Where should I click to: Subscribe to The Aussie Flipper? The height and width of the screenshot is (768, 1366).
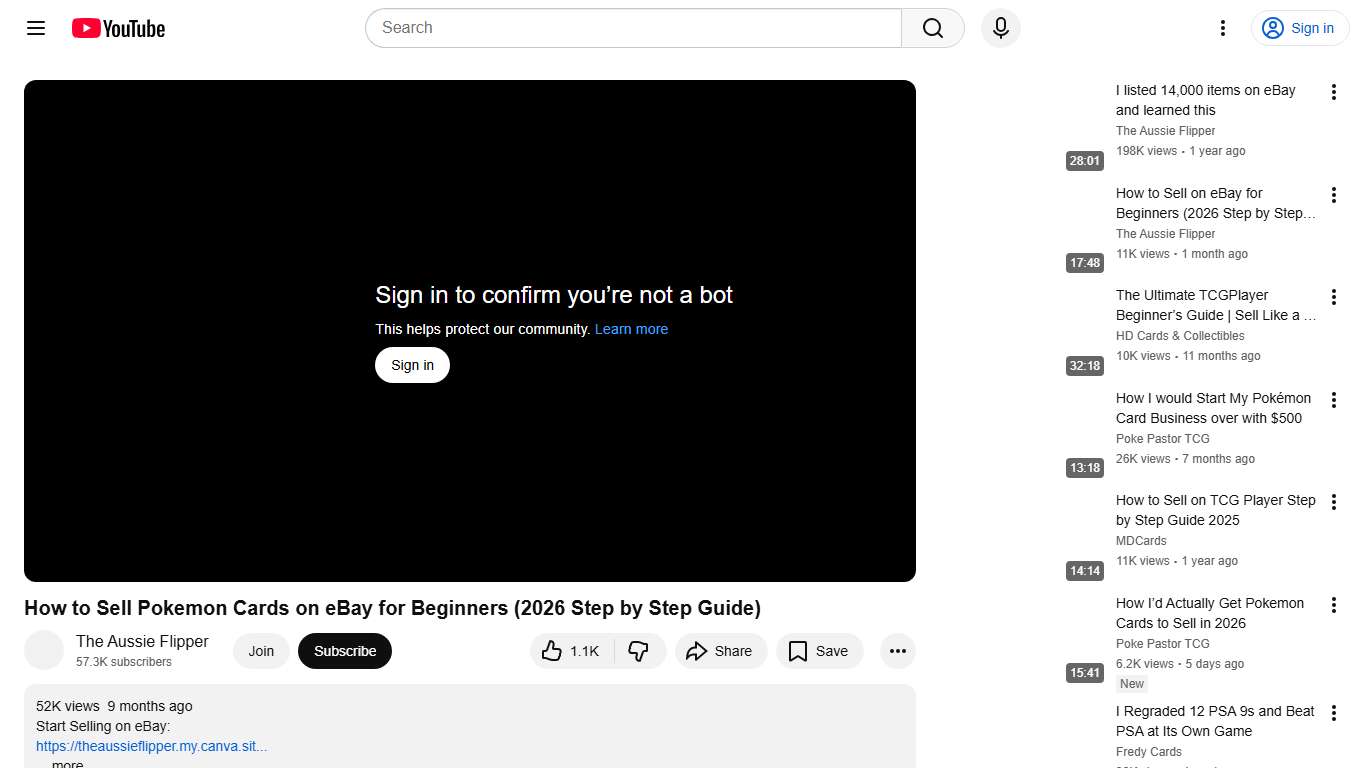pos(344,650)
